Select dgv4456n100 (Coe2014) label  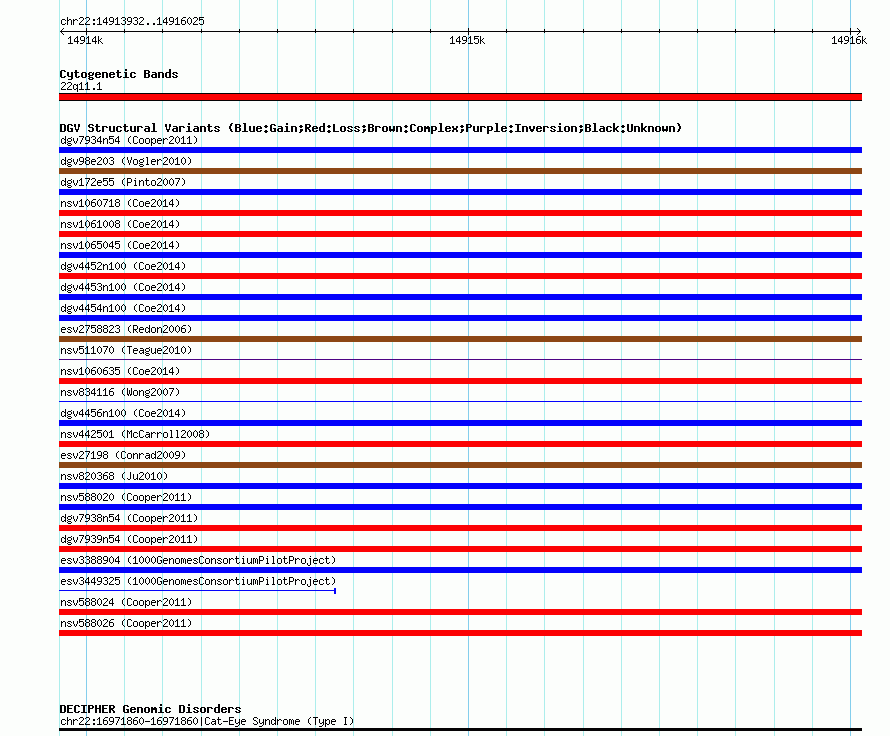[123, 413]
